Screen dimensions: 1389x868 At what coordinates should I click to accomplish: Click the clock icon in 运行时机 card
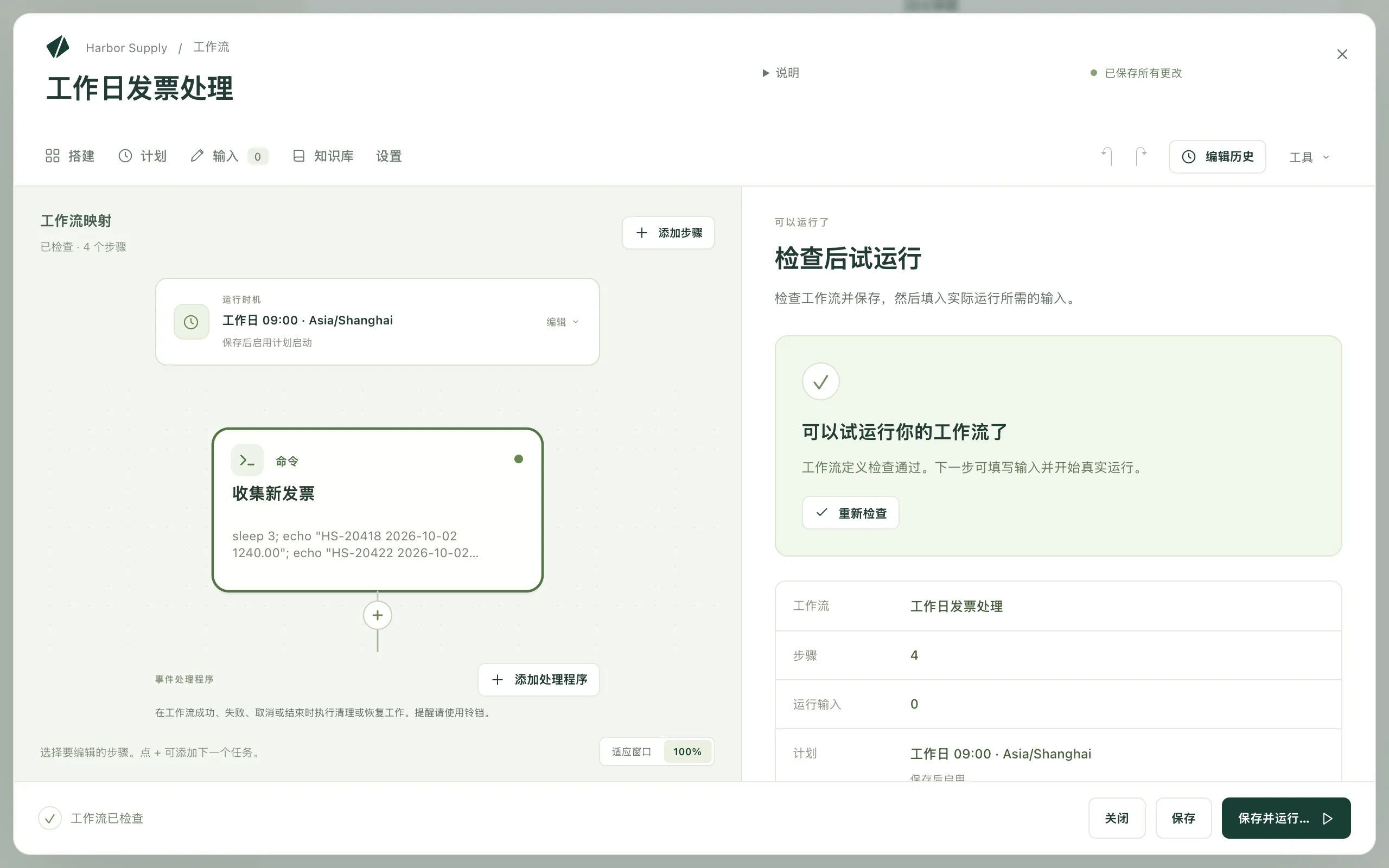coord(191,322)
